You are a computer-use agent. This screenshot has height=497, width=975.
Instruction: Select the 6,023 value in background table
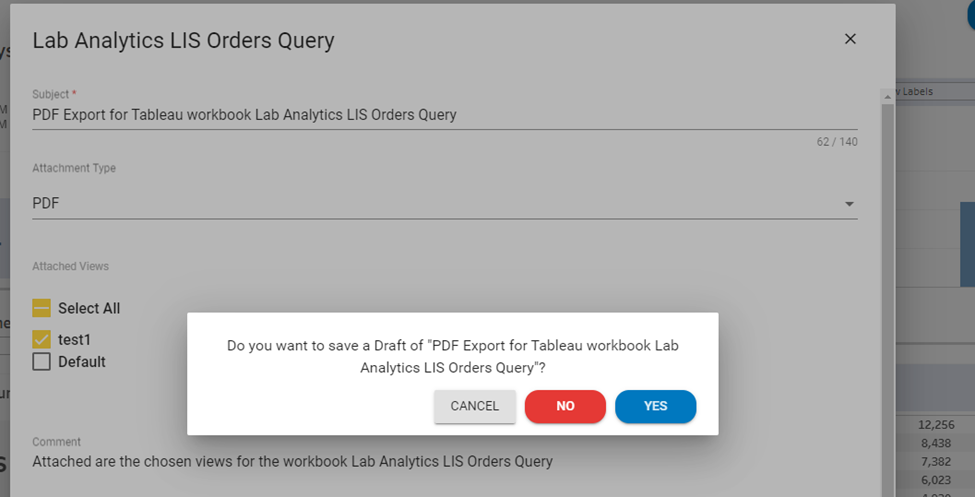click(x=938, y=478)
